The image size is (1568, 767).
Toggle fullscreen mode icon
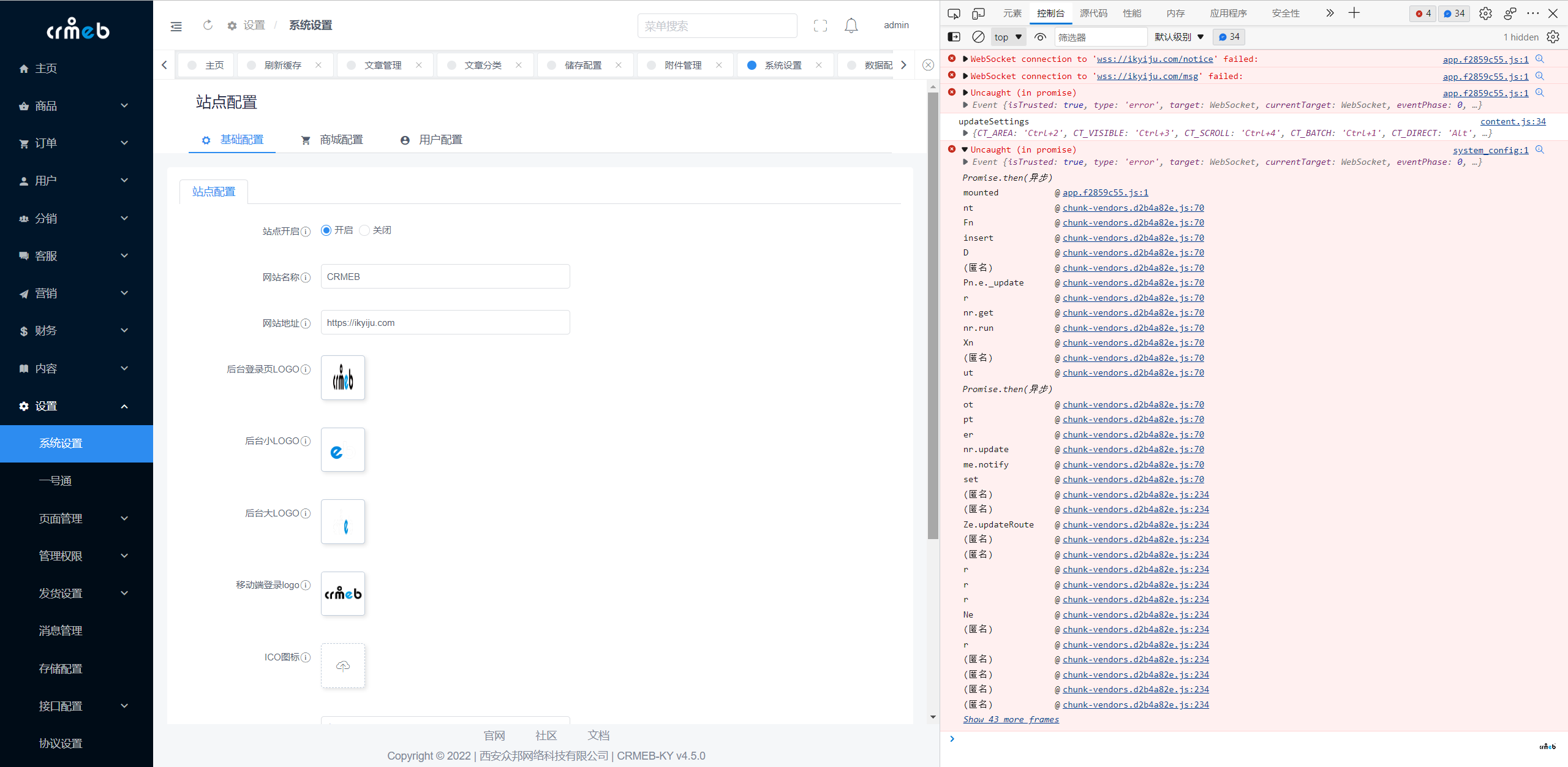point(820,26)
